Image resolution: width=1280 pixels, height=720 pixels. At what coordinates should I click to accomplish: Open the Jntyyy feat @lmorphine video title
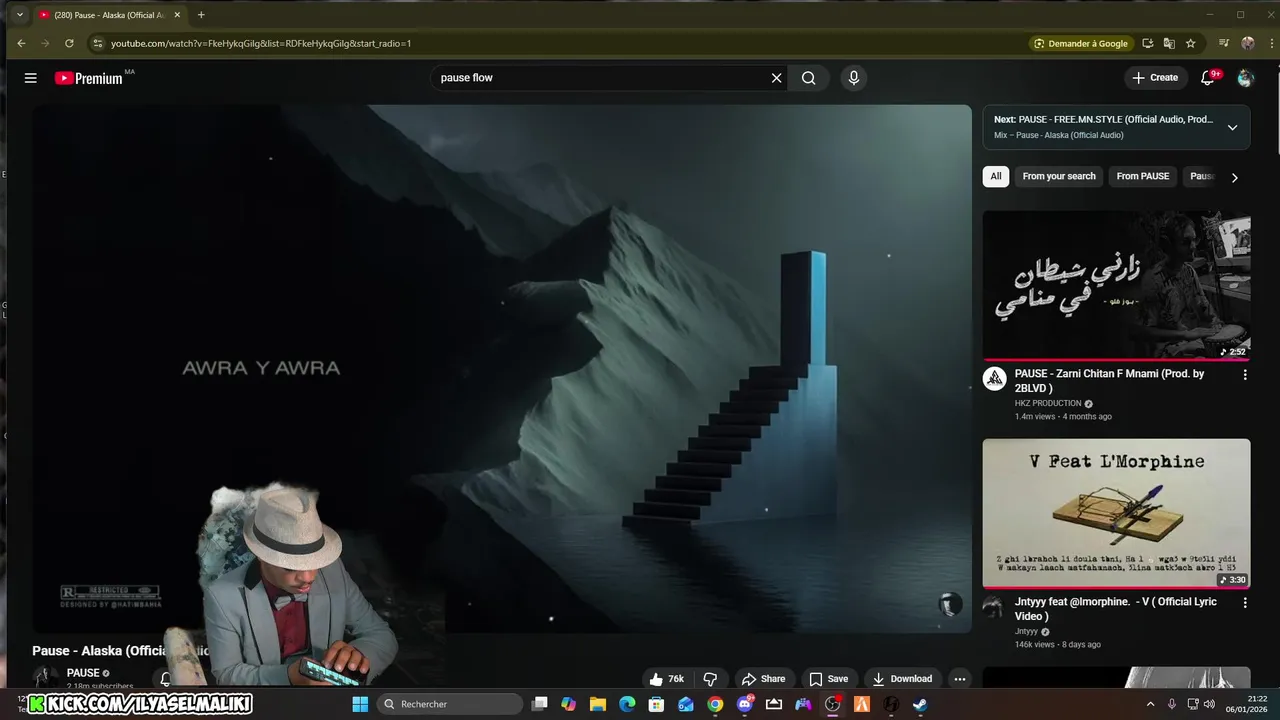tap(1116, 609)
